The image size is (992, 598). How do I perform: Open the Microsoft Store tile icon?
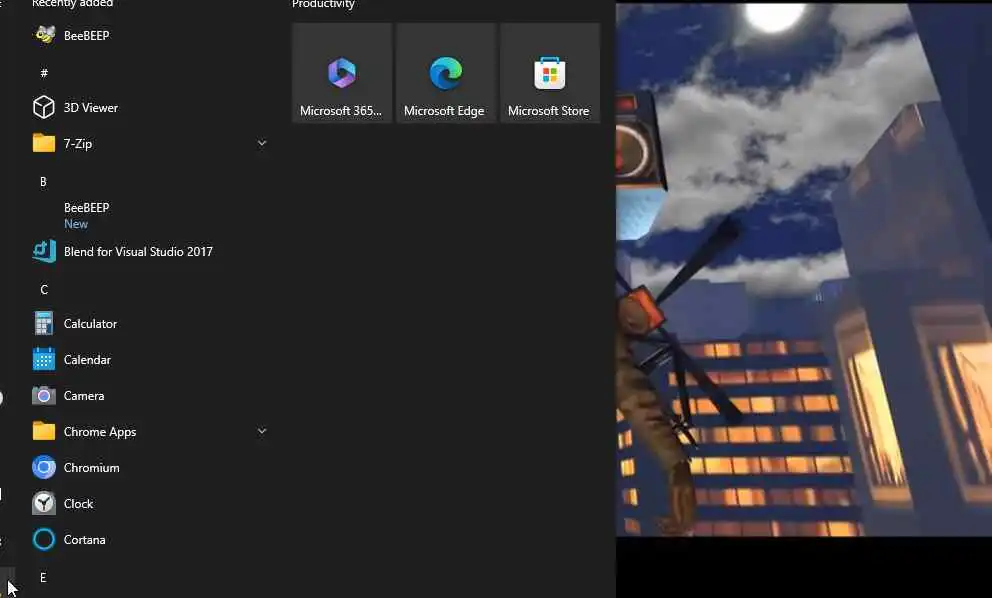coord(549,73)
